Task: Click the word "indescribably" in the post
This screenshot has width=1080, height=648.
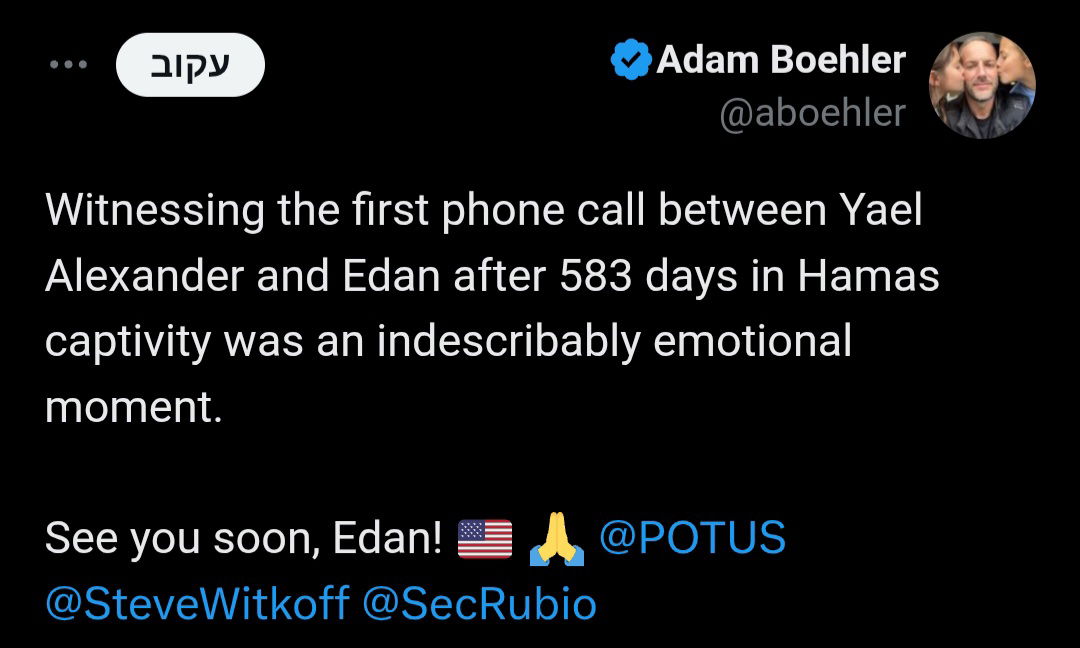Action: click(x=508, y=342)
